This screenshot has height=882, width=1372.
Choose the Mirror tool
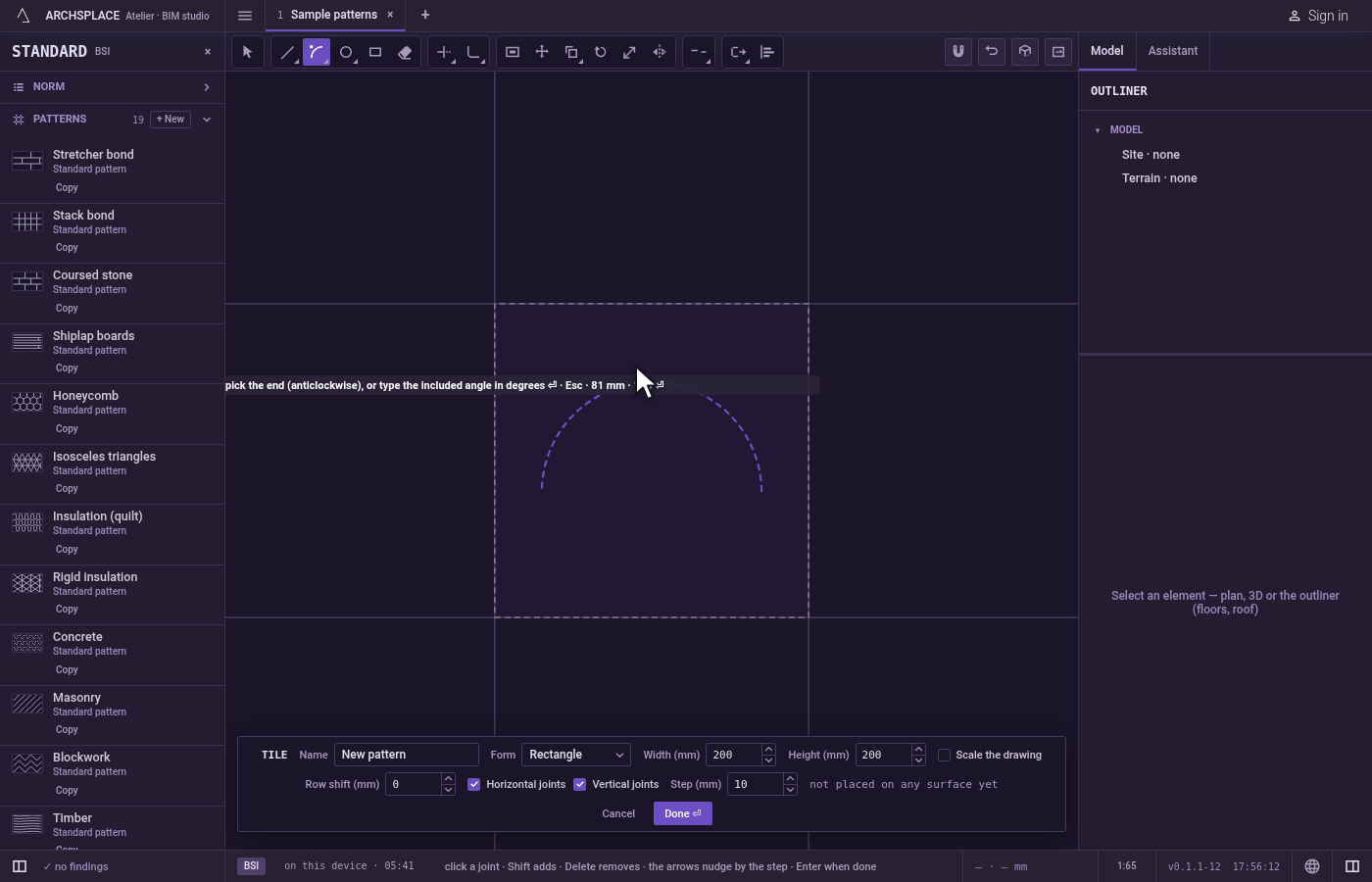click(x=660, y=52)
